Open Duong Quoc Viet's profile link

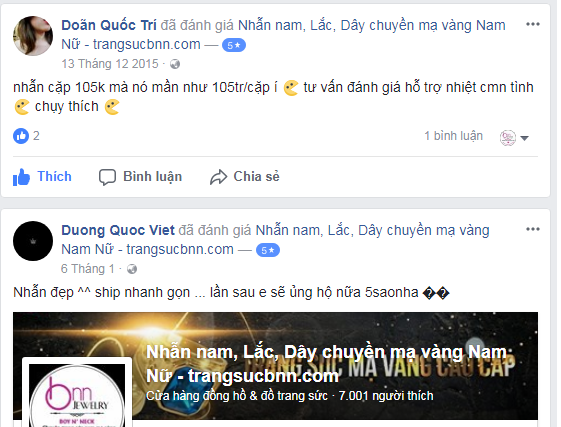pyautogui.click(x=118, y=230)
